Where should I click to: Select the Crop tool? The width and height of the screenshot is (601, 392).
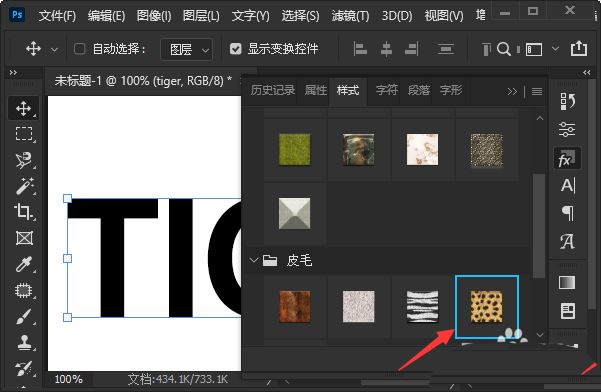pyautogui.click(x=24, y=212)
